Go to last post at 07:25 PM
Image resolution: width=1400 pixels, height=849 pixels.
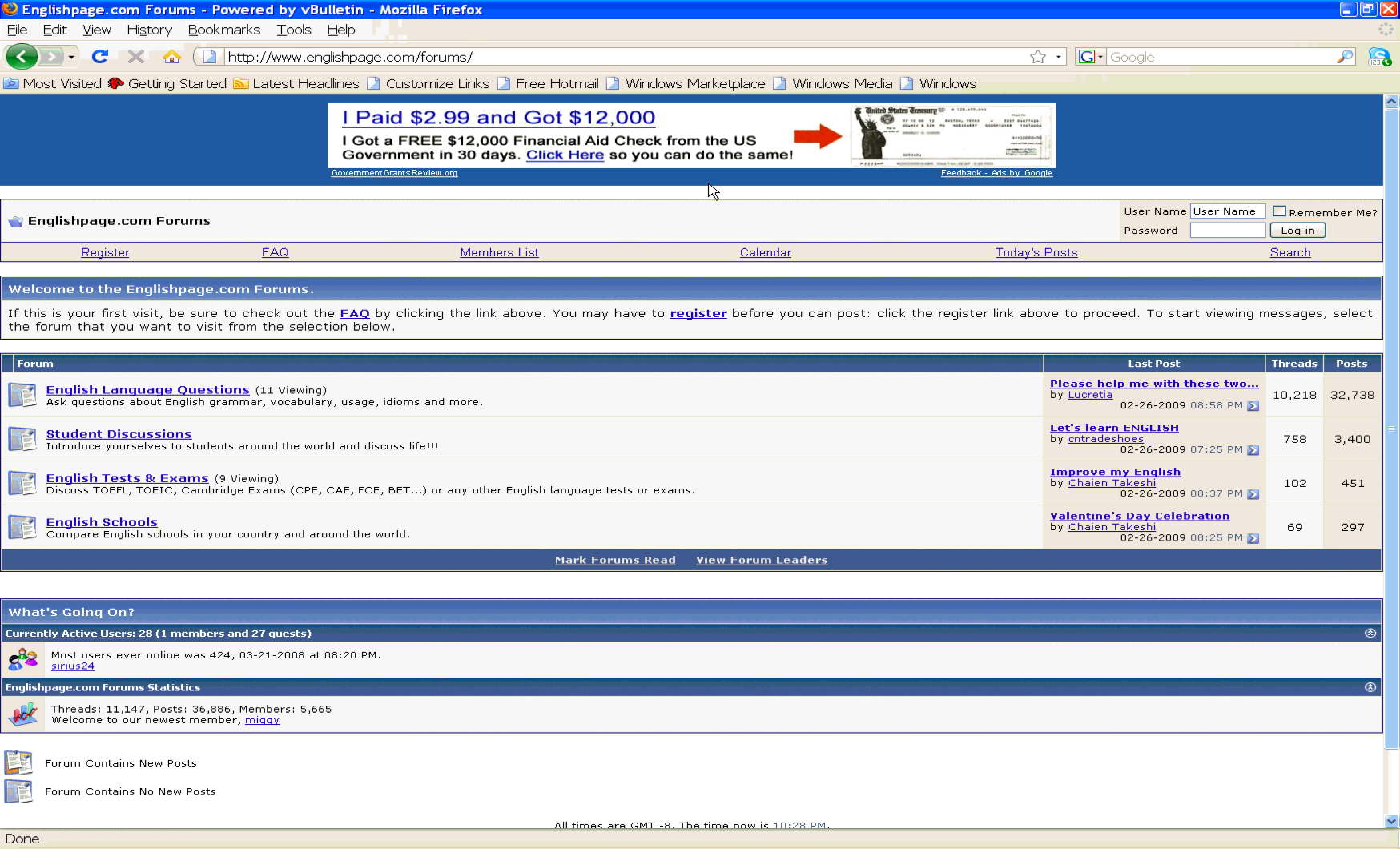[x=1253, y=450]
